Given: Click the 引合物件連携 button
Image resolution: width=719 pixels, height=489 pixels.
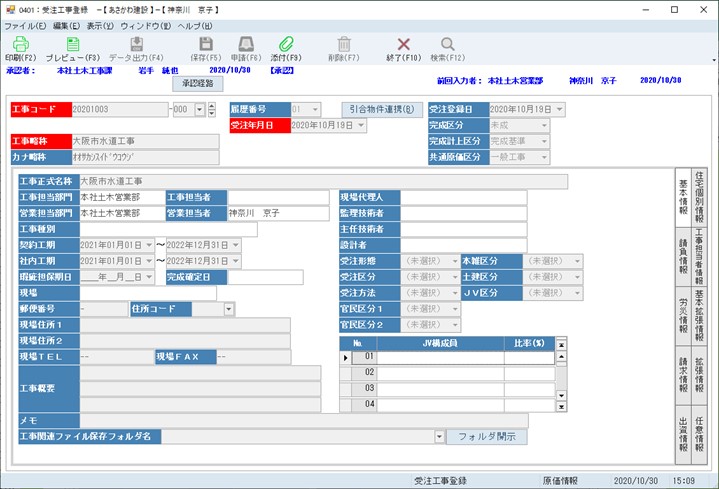Looking at the screenshot, I should [x=383, y=109].
